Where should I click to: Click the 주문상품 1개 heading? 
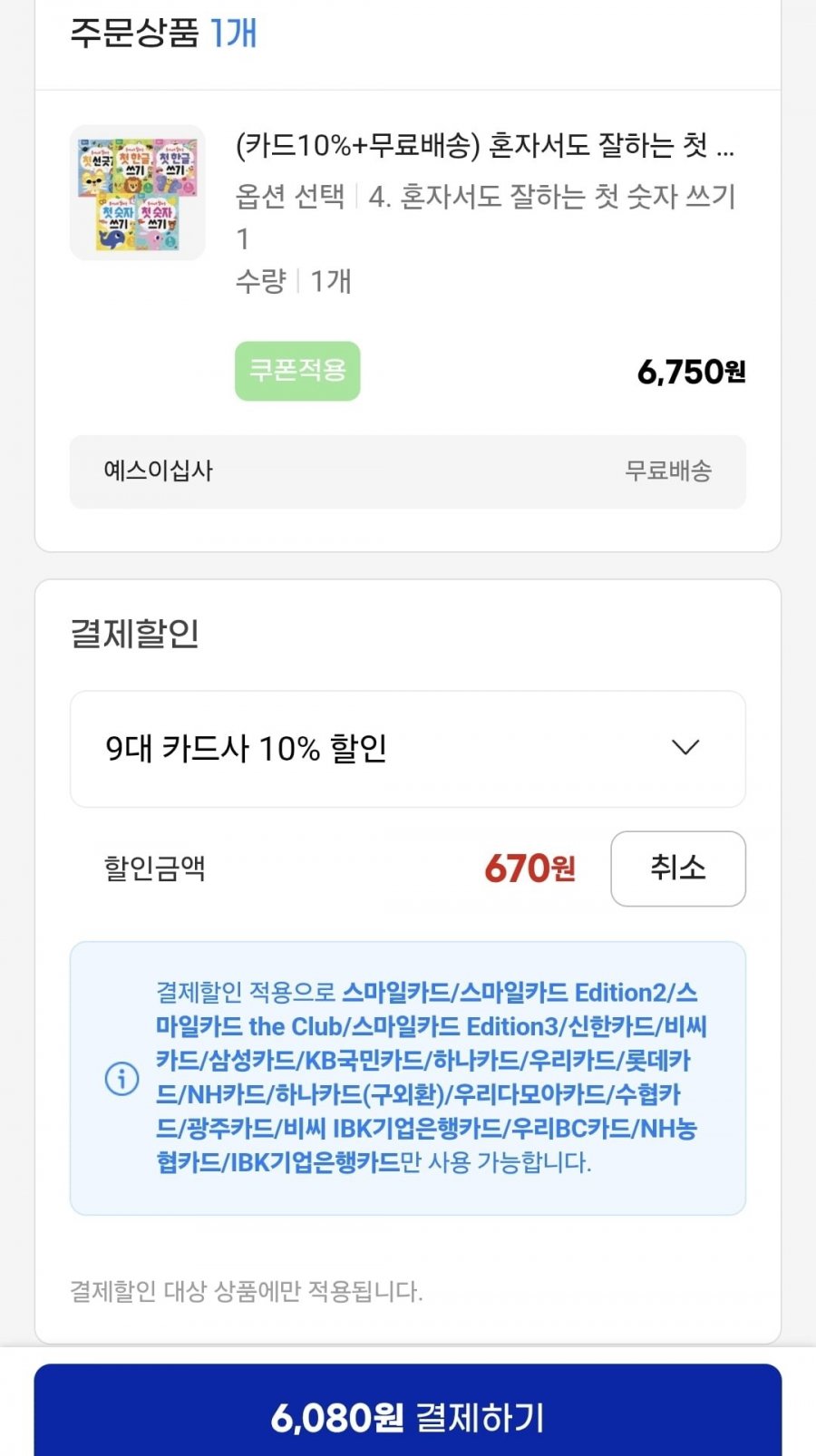[x=164, y=33]
